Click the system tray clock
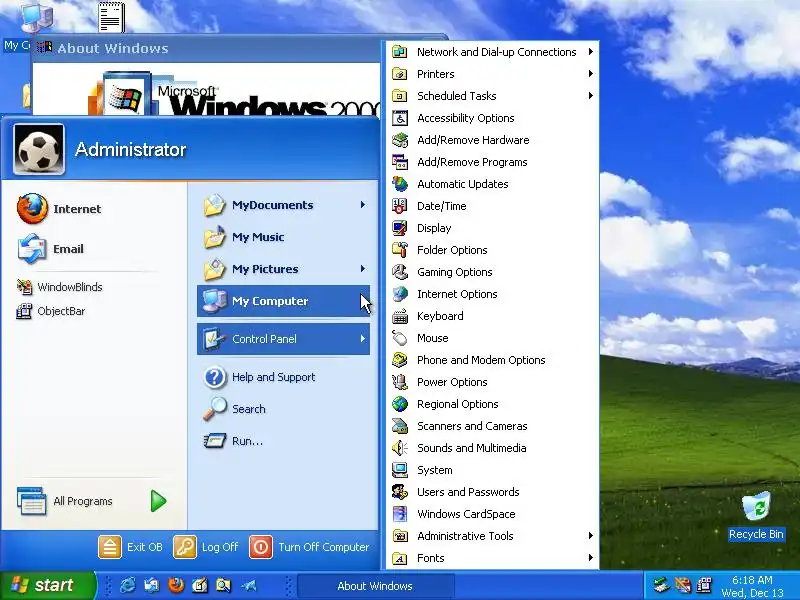This screenshot has height=600, width=800. 752,586
